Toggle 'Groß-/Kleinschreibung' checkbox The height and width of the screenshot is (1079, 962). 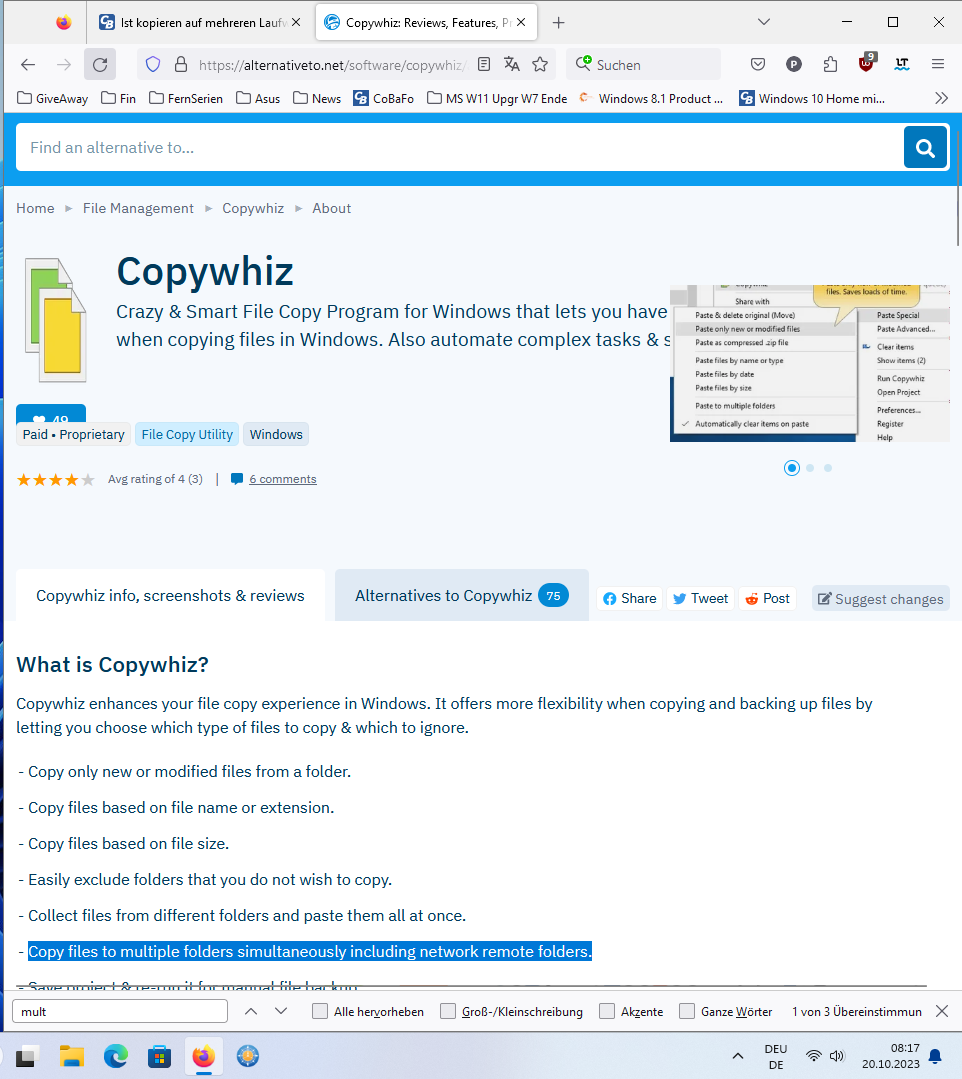[448, 1012]
